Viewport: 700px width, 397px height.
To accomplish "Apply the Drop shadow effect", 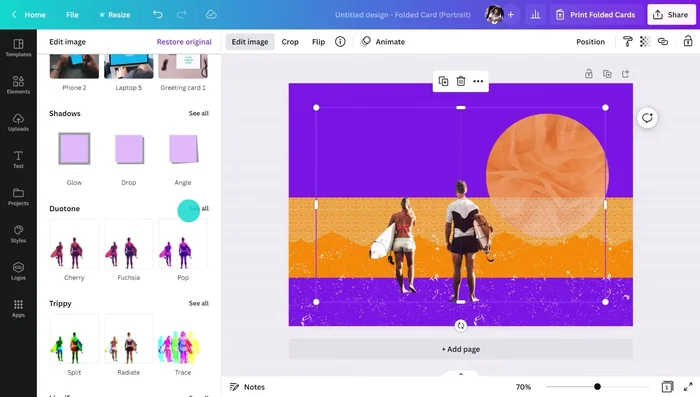I will (129, 149).
